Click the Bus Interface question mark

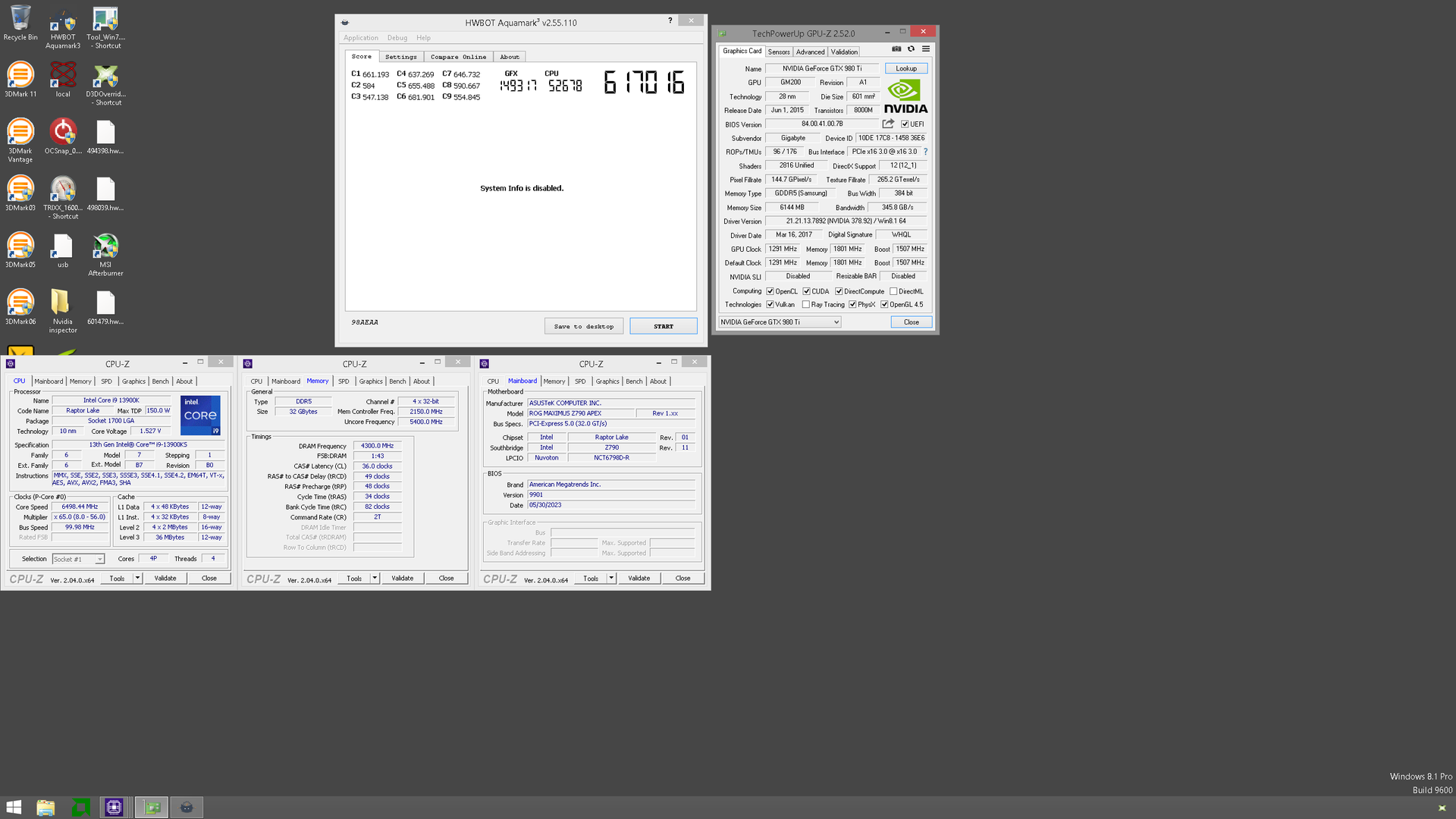[925, 152]
